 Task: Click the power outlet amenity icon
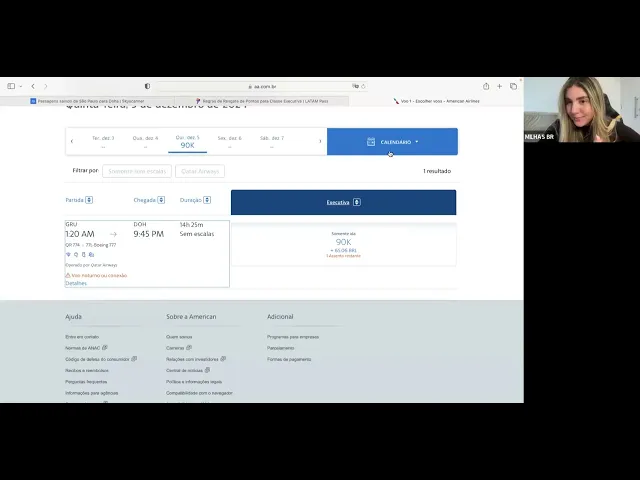click(x=76, y=254)
